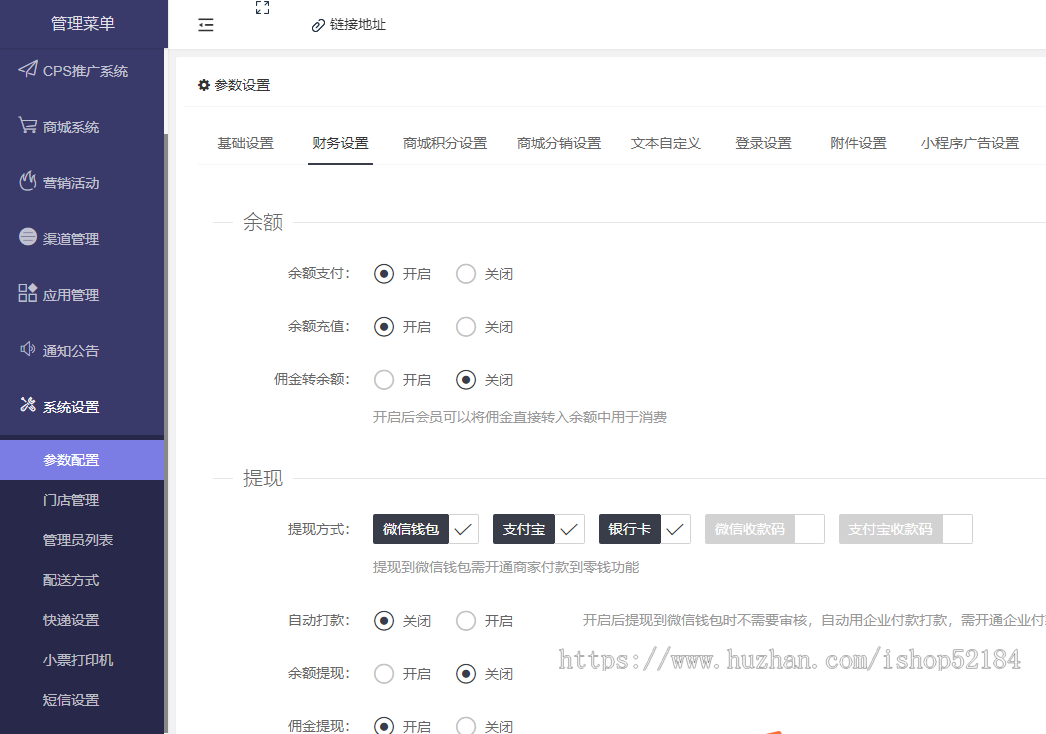The width and height of the screenshot is (1046, 734).
Task: Expand 渠道管理 menu
Action: (82, 238)
